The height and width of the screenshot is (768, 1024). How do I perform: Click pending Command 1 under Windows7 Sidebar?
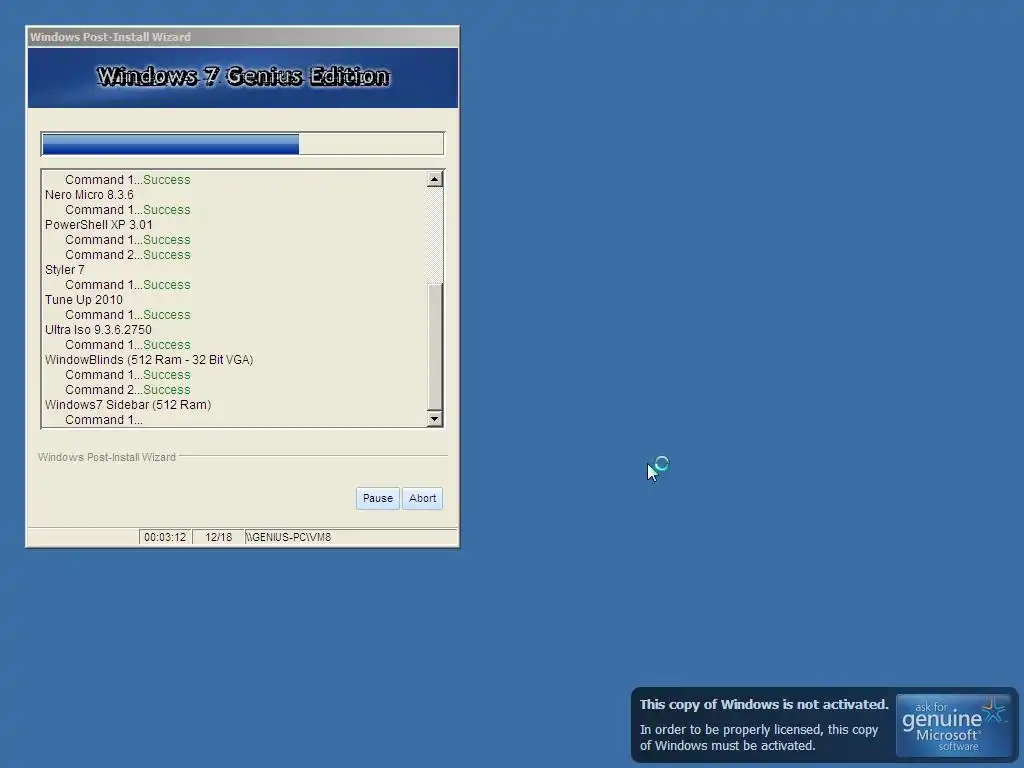click(x=104, y=420)
